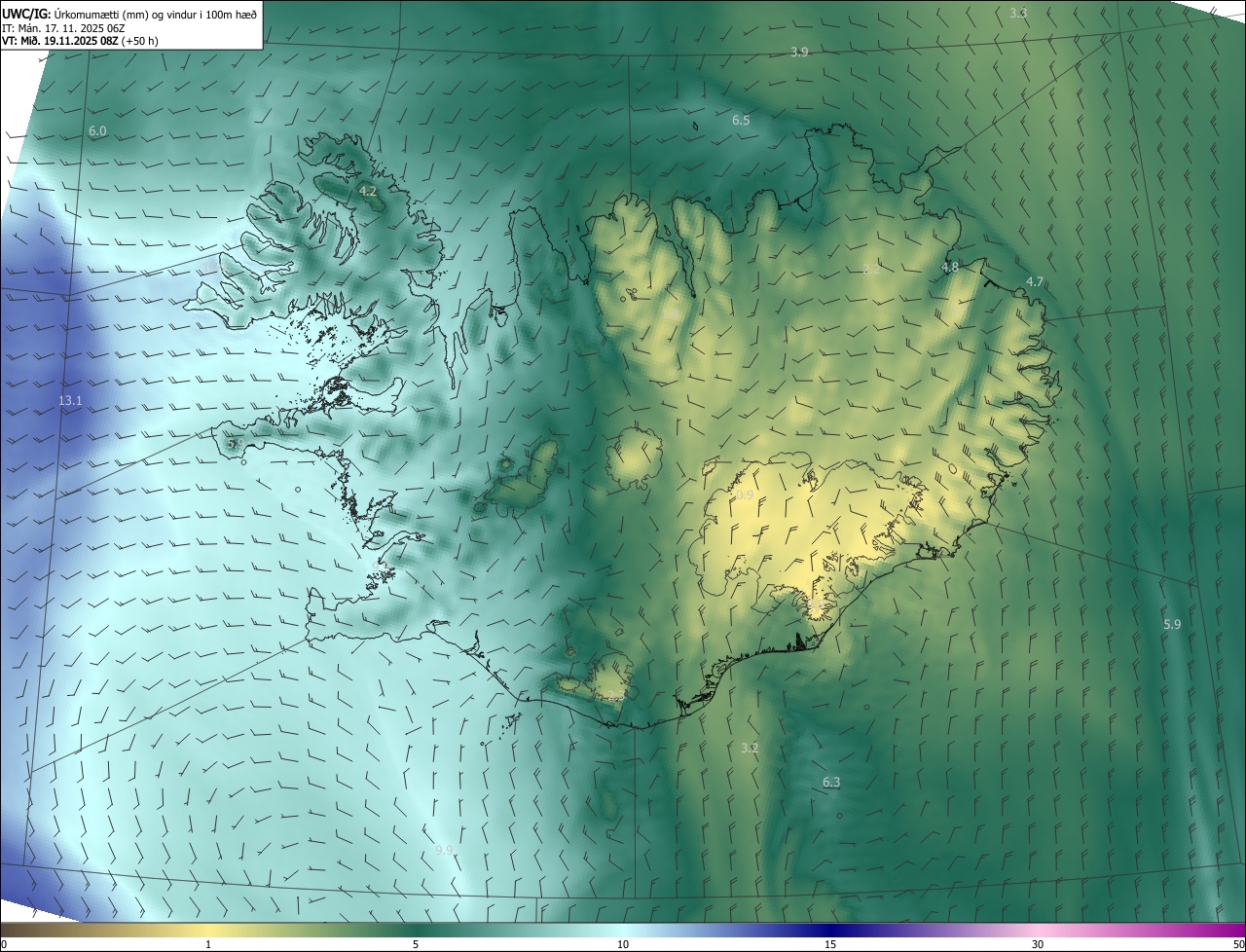This screenshot has width=1246, height=952.
Task: Click the "(+50 h)" forecast offset text
Action: [x=140, y=41]
